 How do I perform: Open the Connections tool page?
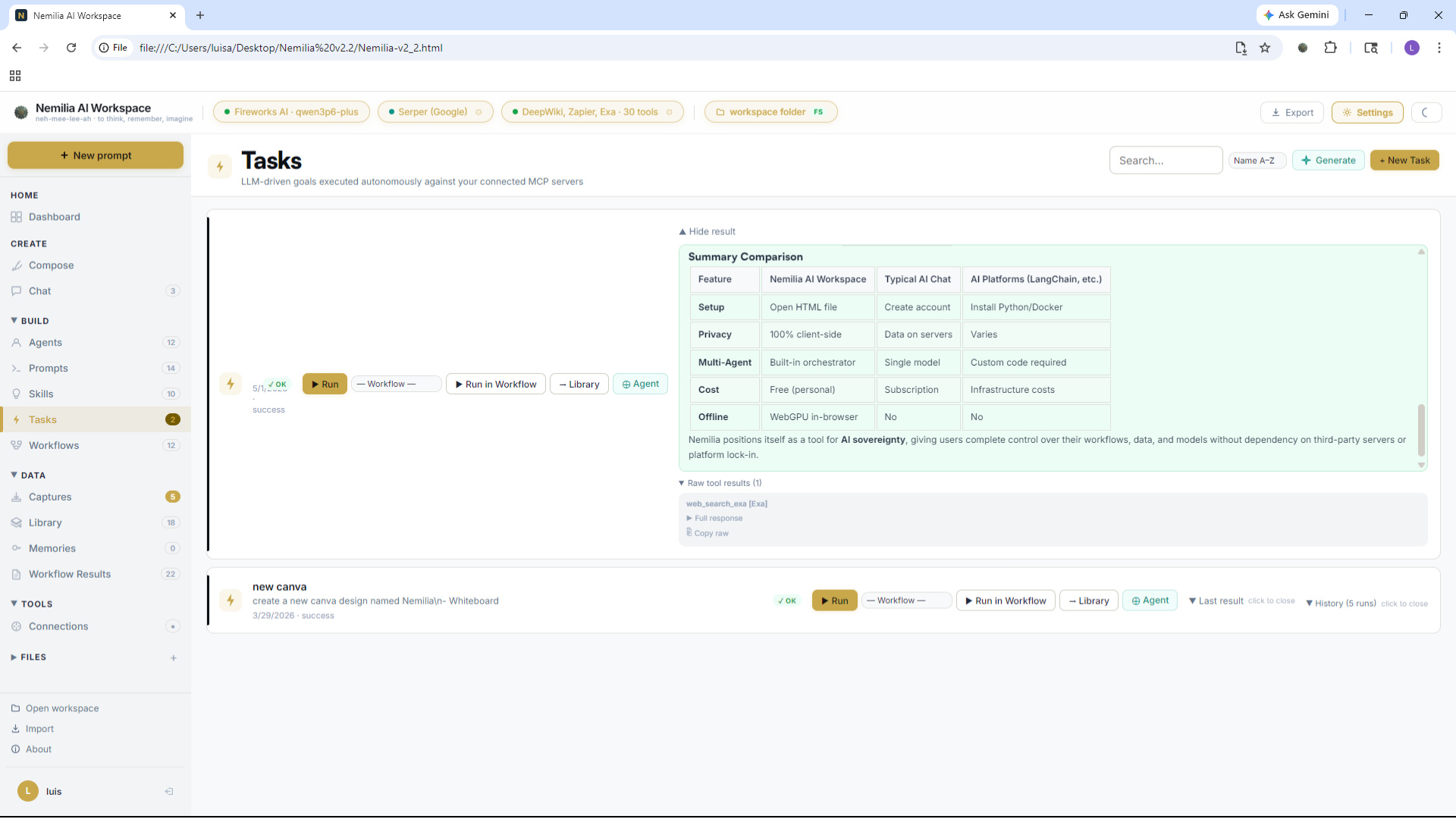(96, 626)
